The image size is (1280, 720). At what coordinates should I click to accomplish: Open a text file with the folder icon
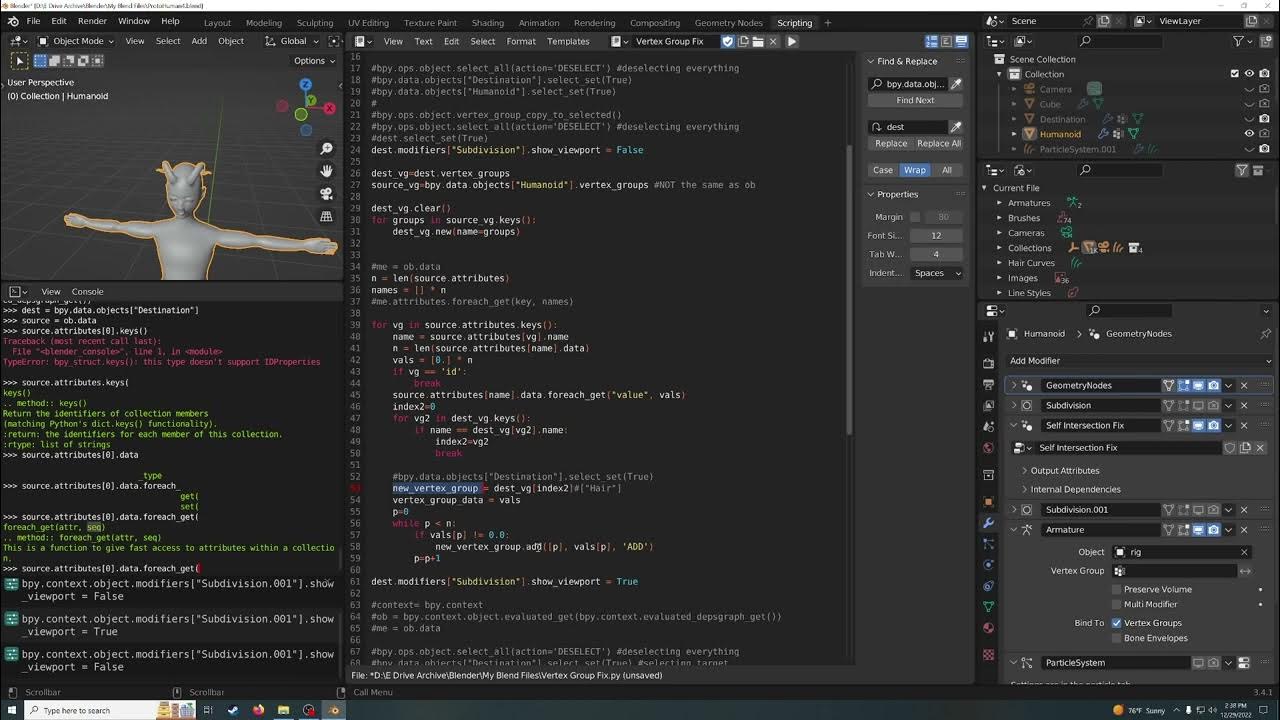click(758, 41)
